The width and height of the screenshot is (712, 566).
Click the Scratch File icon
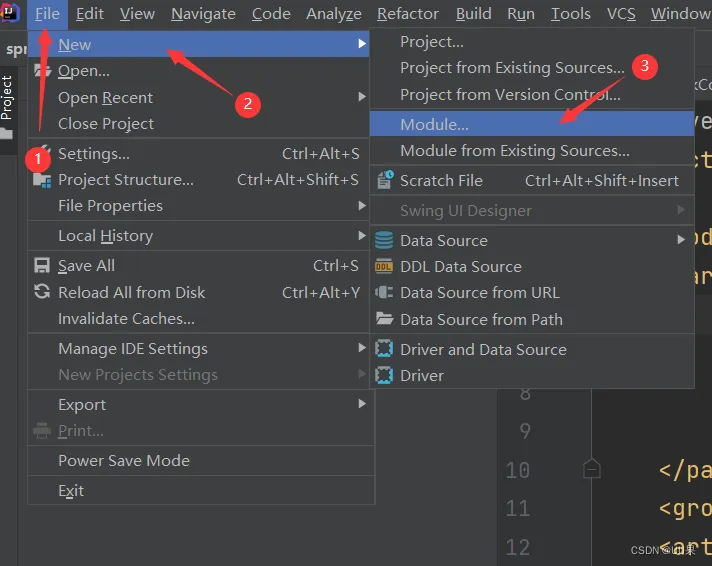tap(385, 180)
